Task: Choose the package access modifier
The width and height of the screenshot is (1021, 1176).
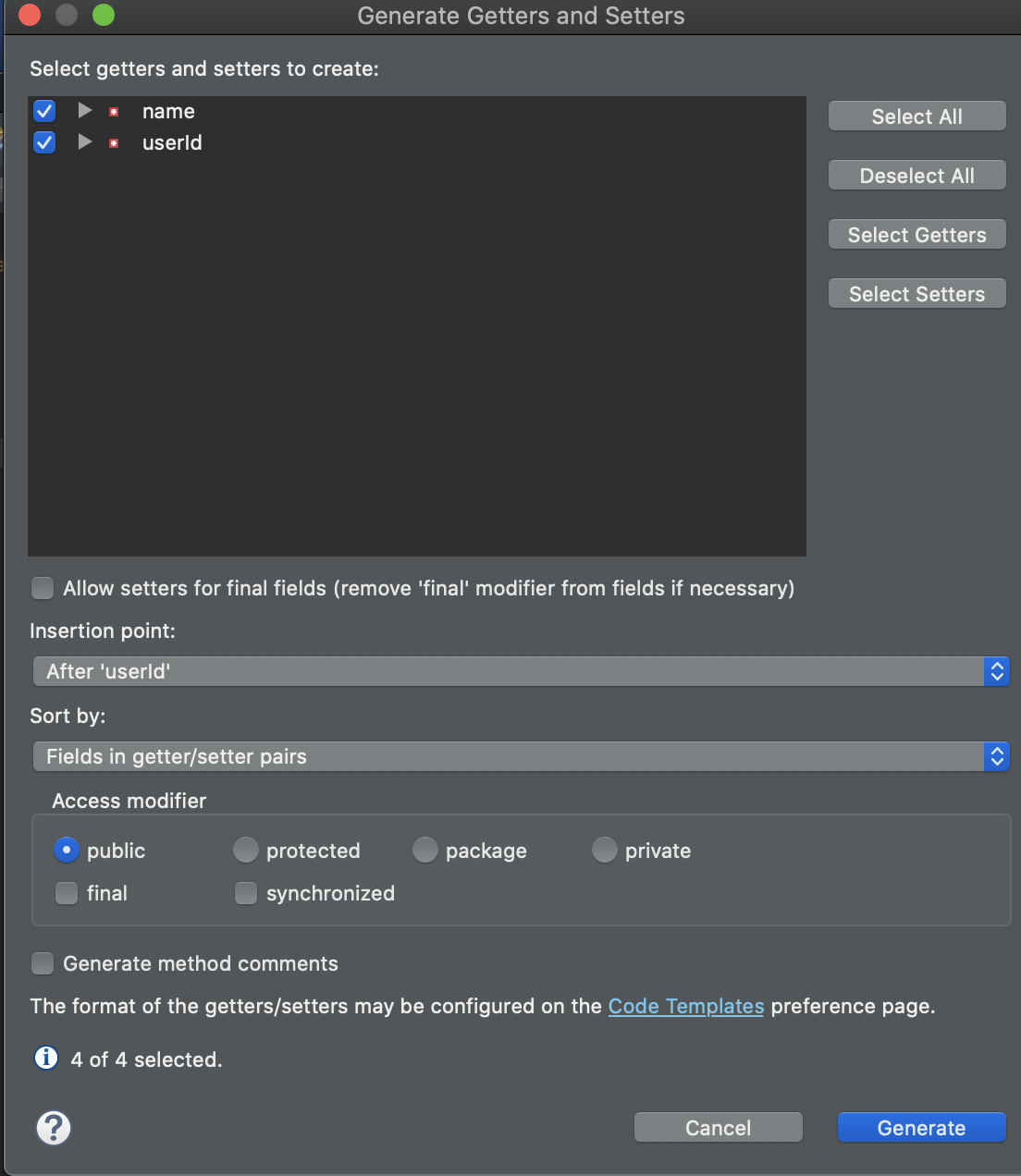Action: 425,850
